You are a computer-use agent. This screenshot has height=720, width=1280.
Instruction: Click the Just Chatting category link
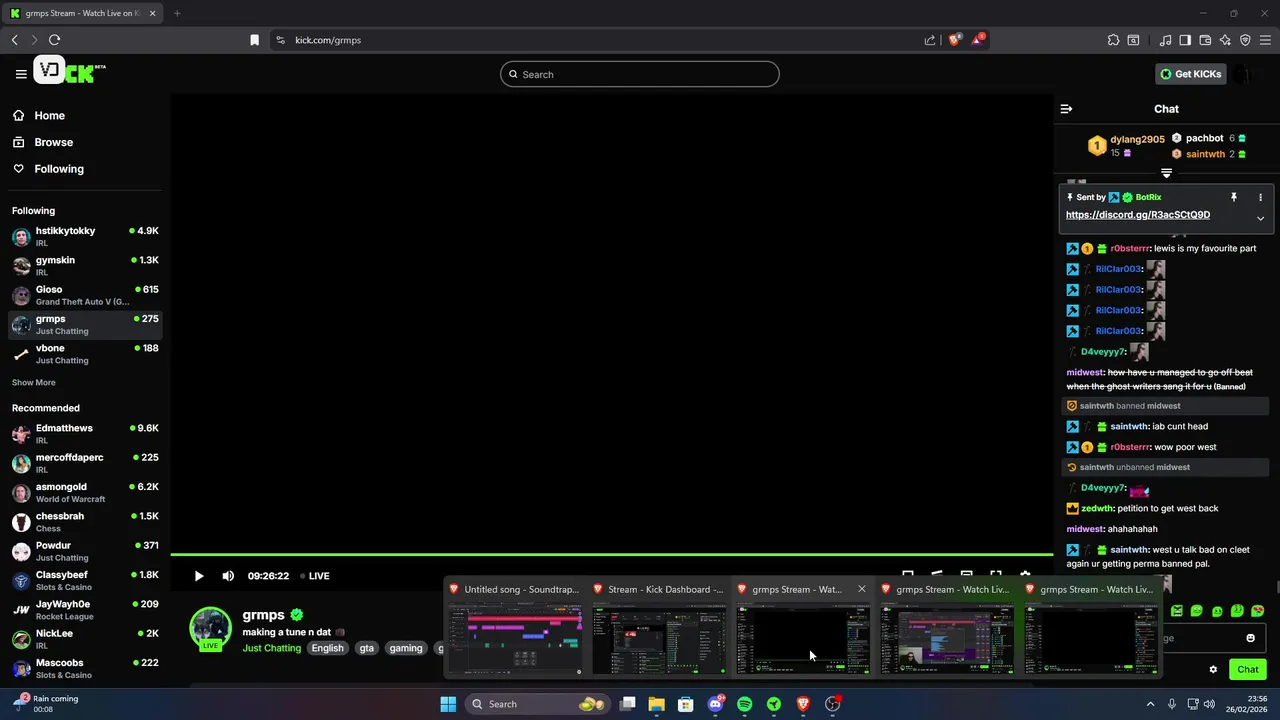point(272,648)
